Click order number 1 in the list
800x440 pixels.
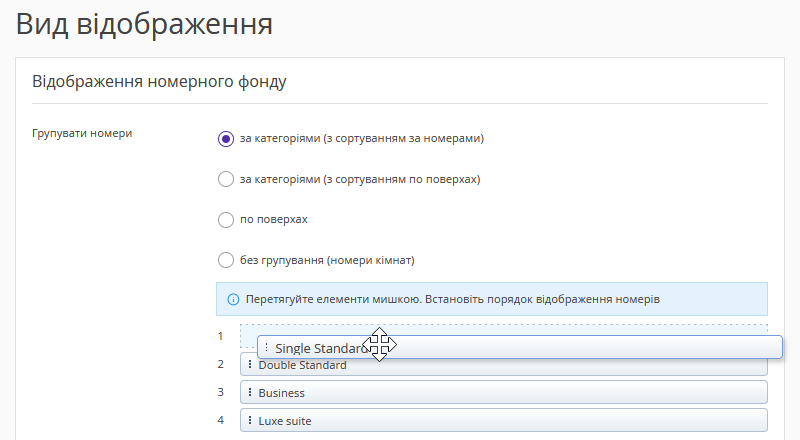[221, 336]
